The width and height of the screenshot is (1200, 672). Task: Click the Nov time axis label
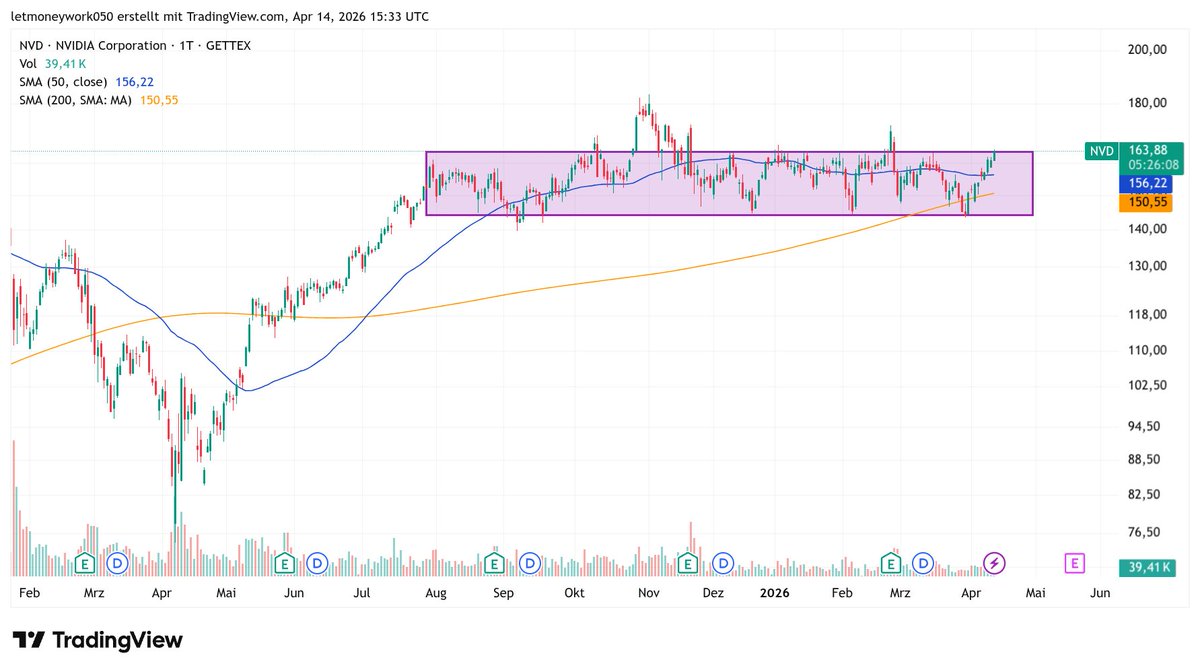(x=647, y=593)
